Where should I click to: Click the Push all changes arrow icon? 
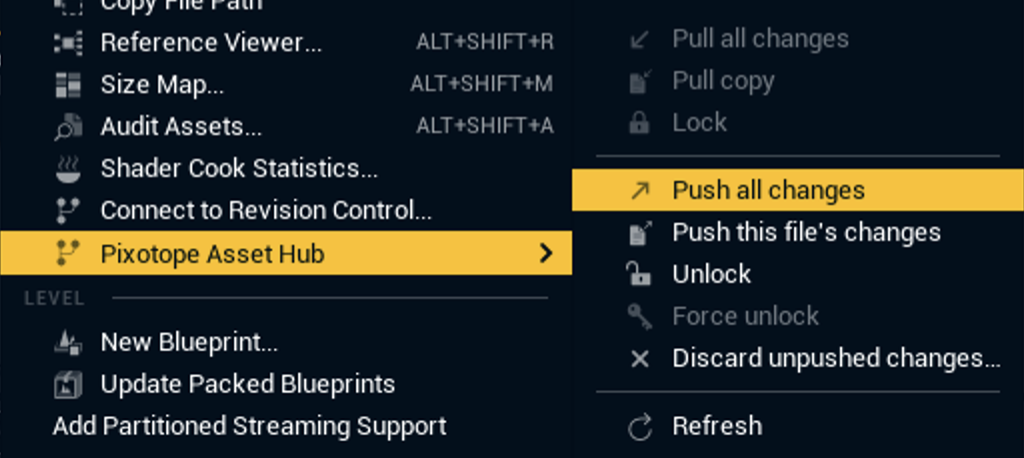(x=640, y=191)
